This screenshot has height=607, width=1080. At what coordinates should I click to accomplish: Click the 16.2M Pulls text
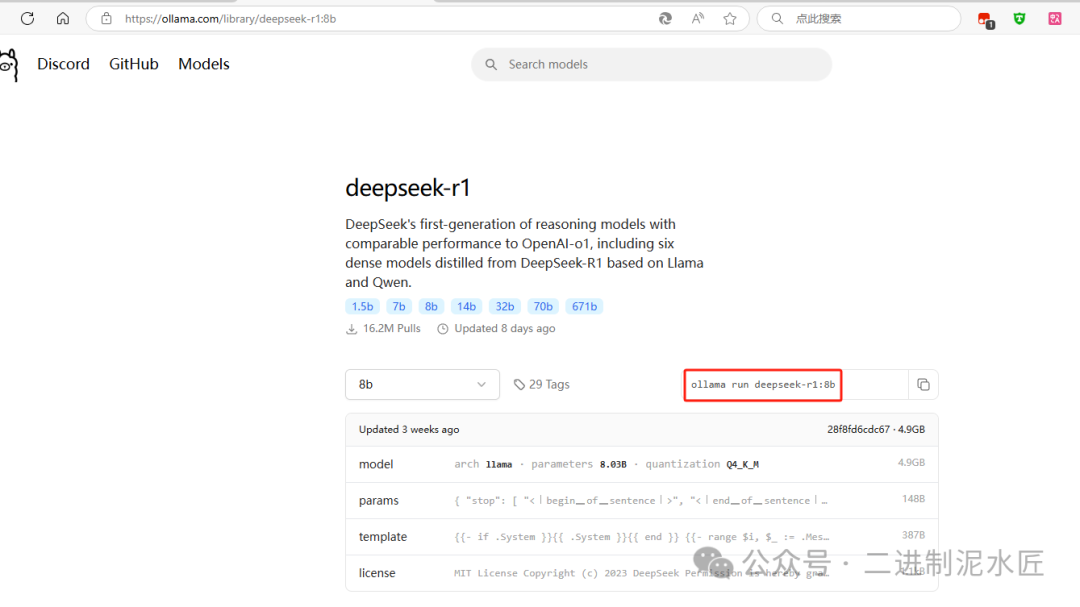coord(391,329)
